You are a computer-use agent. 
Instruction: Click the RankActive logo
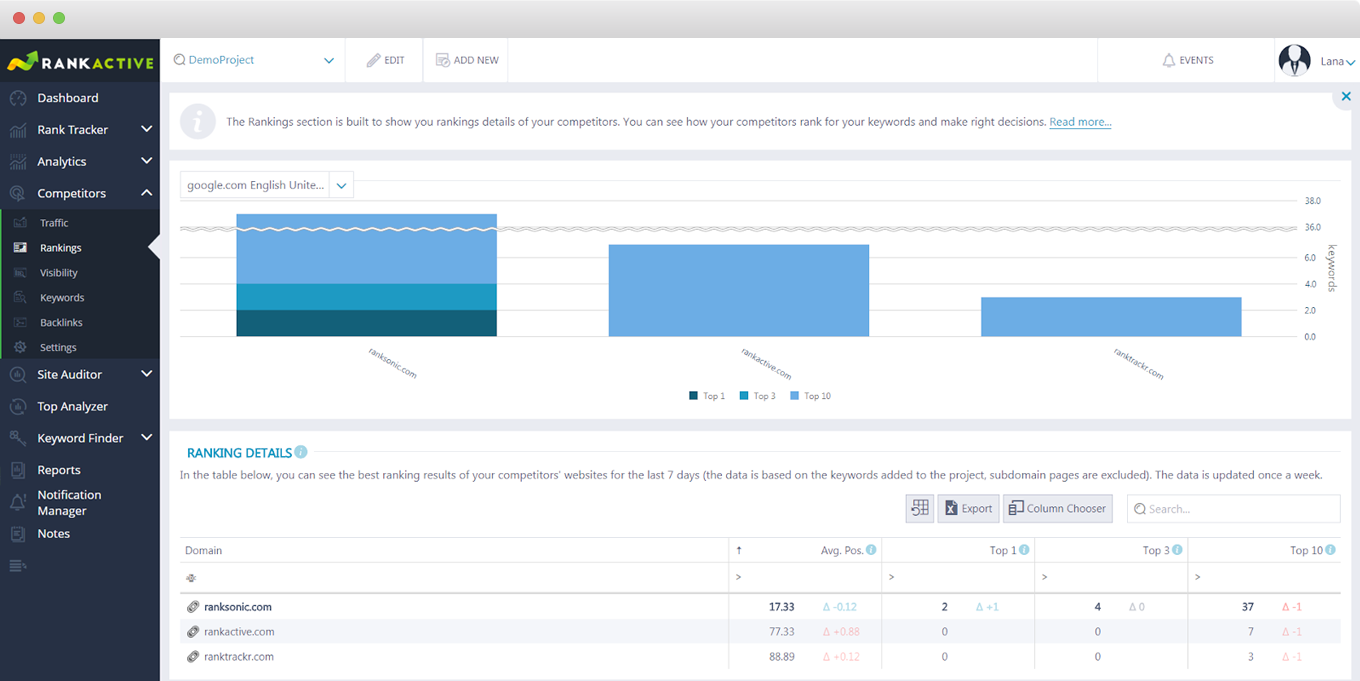[x=80, y=62]
